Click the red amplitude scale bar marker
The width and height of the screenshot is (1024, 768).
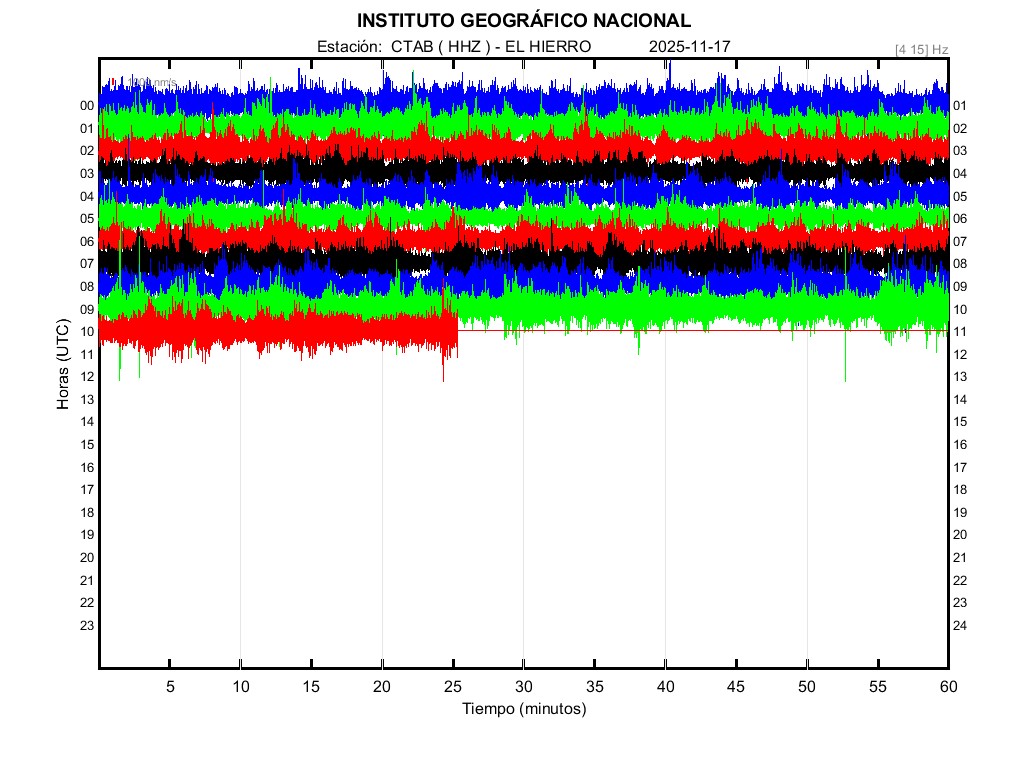(113, 82)
